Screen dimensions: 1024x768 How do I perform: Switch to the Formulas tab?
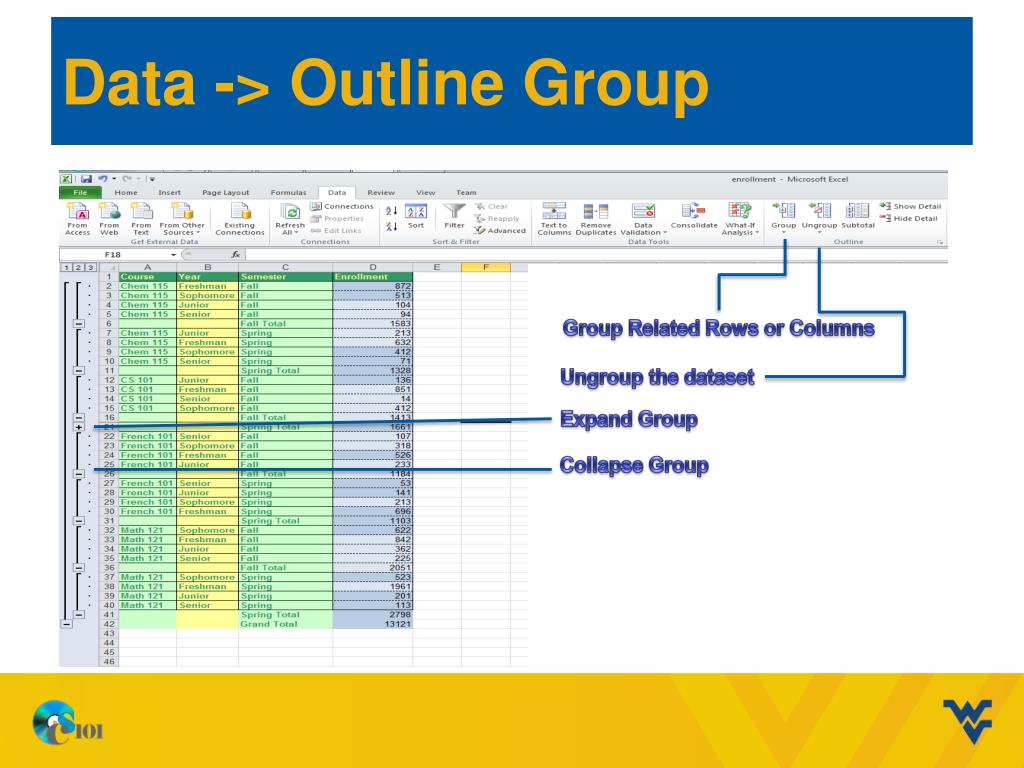tap(289, 193)
